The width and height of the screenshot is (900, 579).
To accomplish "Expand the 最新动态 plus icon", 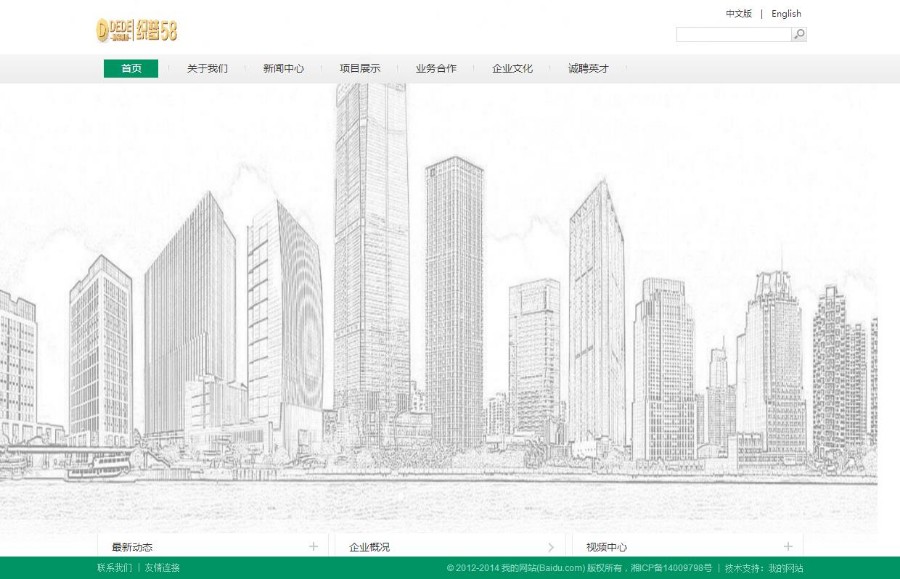I will click(313, 546).
